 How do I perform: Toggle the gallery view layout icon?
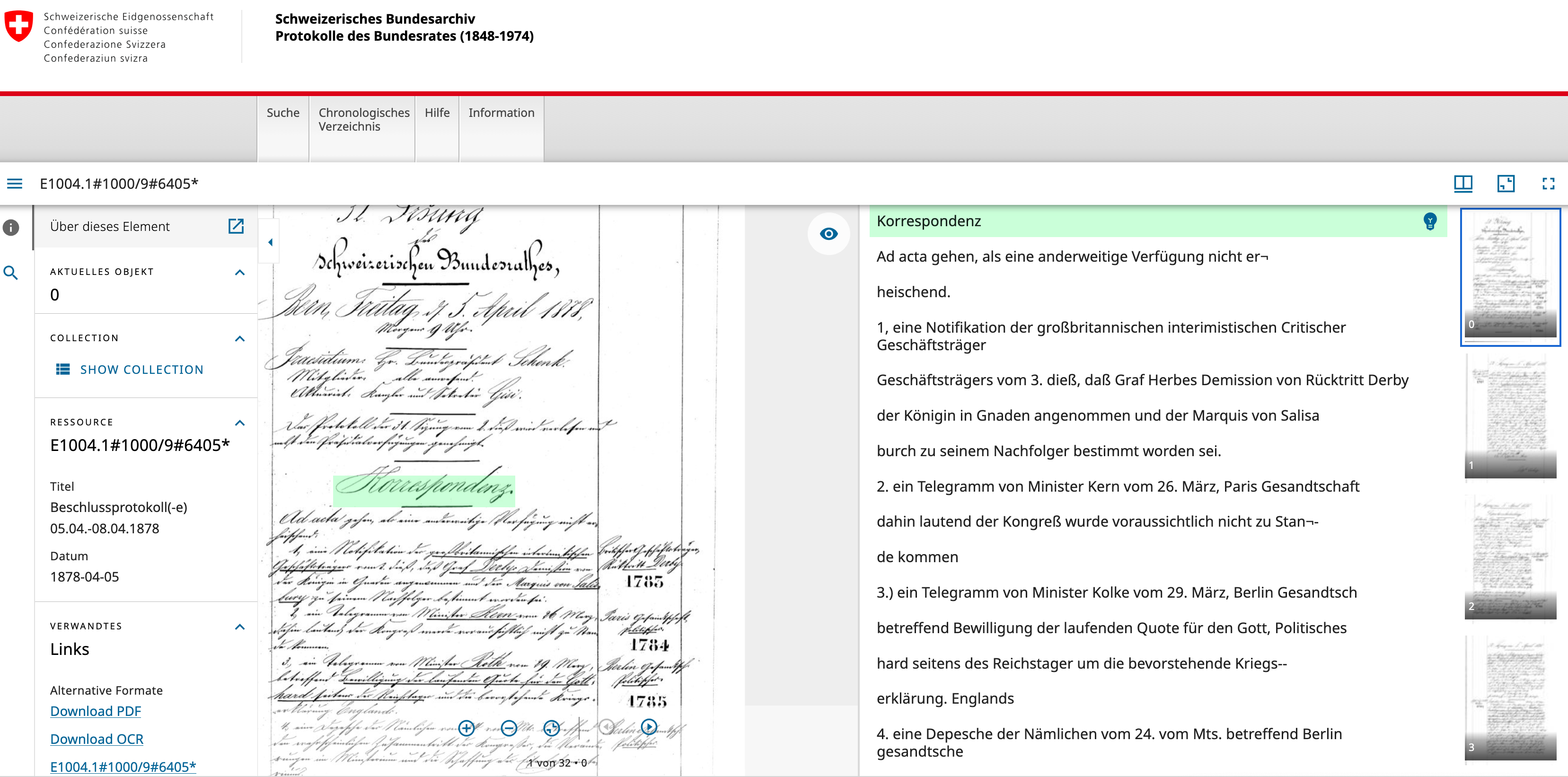click(1505, 184)
